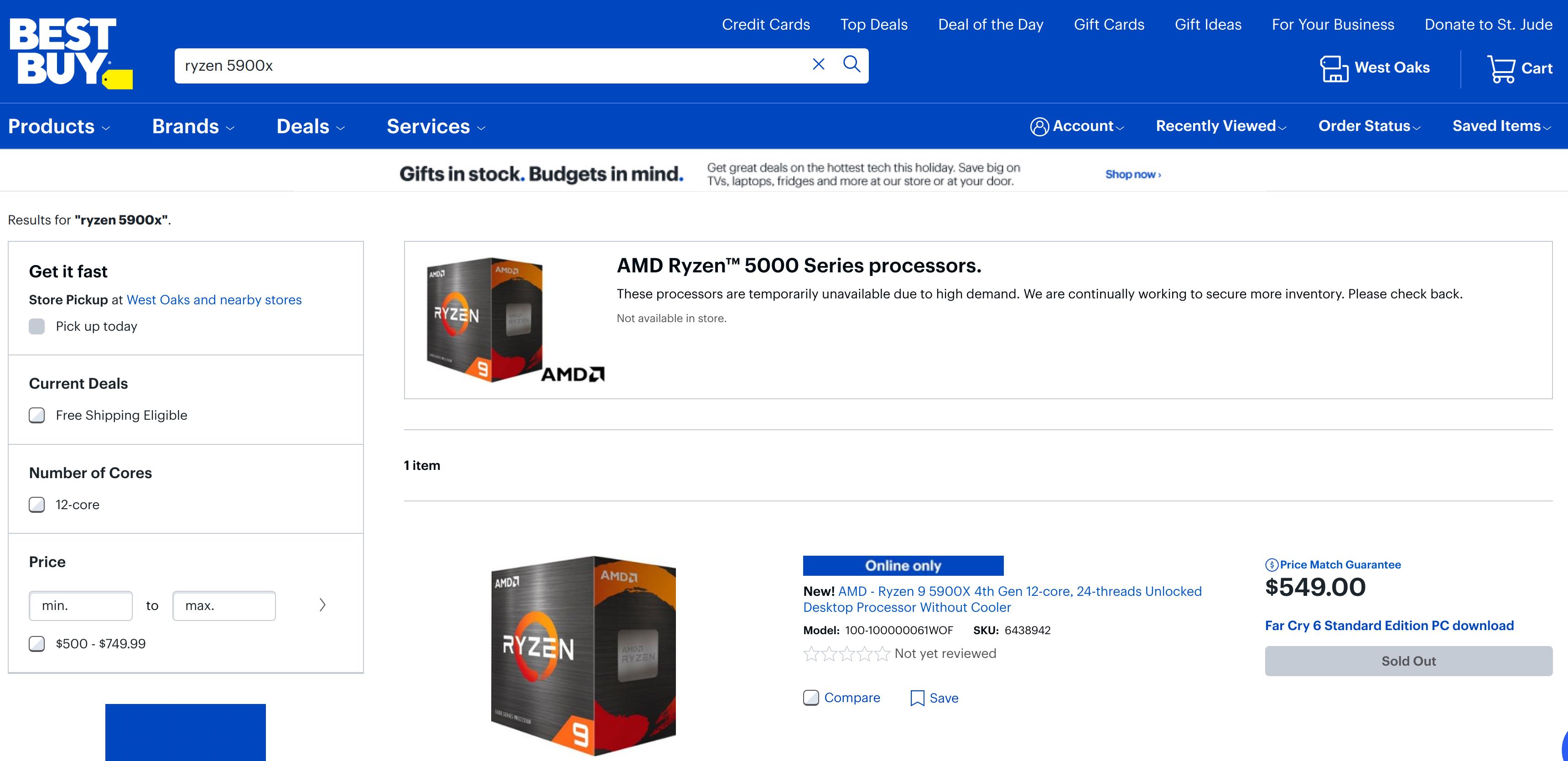Open Recently Viewed dropdown

[x=1221, y=126]
